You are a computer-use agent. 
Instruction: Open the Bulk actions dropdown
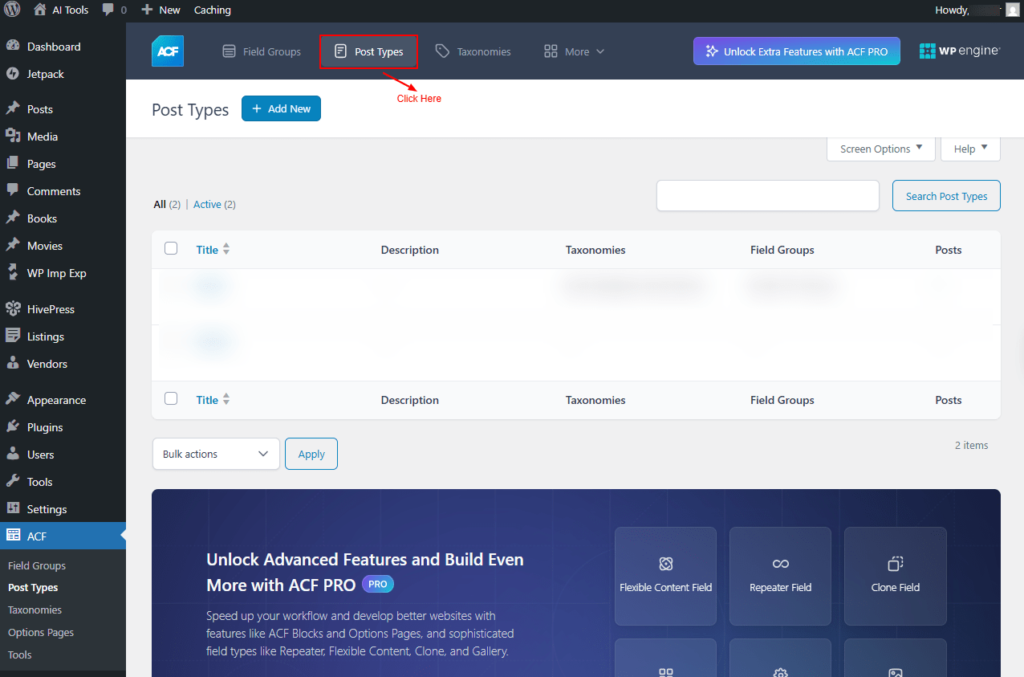click(x=216, y=454)
